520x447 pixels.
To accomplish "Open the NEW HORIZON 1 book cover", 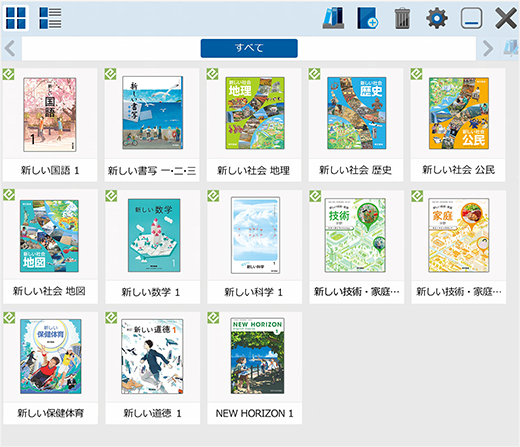I will 257,355.
